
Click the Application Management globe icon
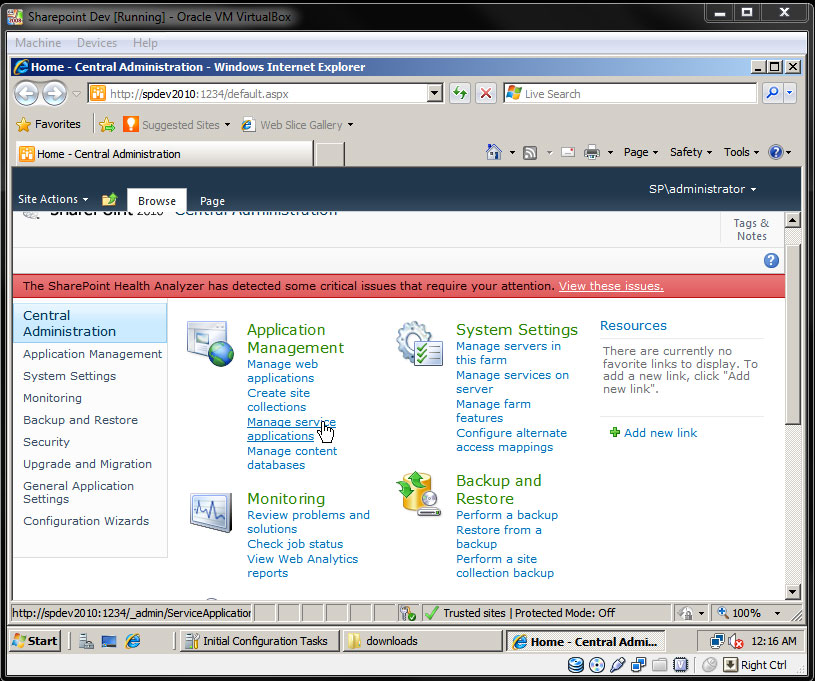tap(210, 344)
